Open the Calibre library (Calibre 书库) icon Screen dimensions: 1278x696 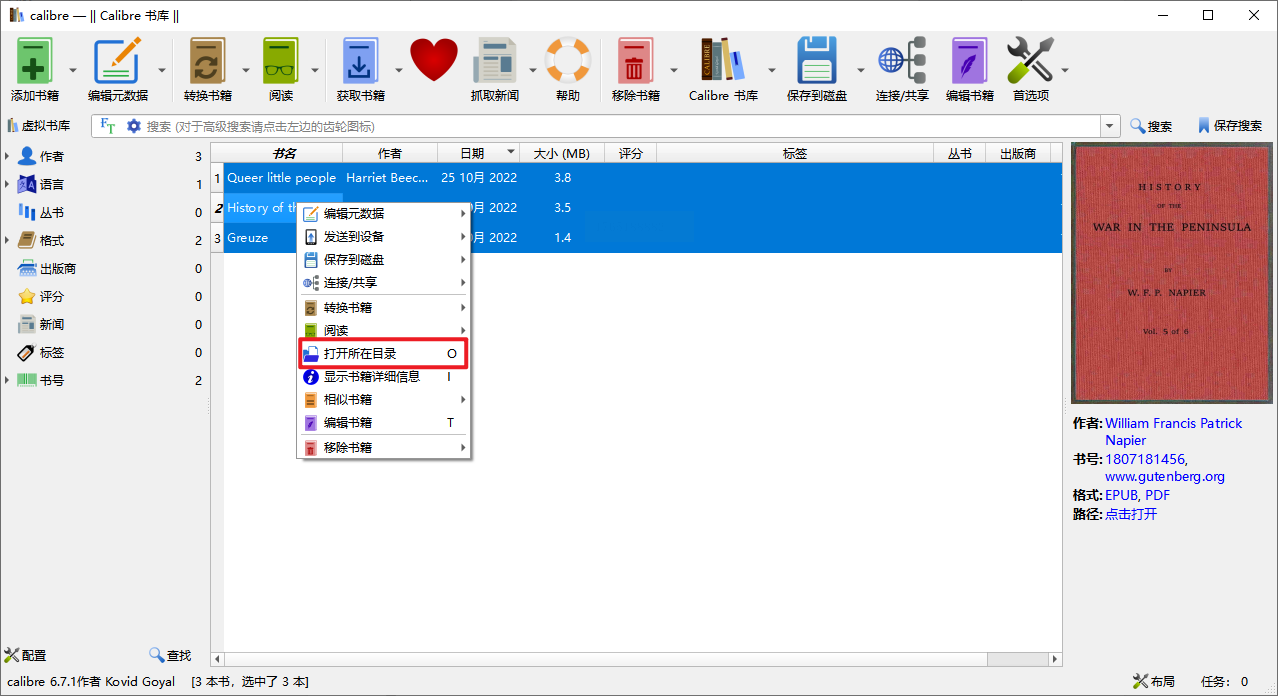pos(723,62)
